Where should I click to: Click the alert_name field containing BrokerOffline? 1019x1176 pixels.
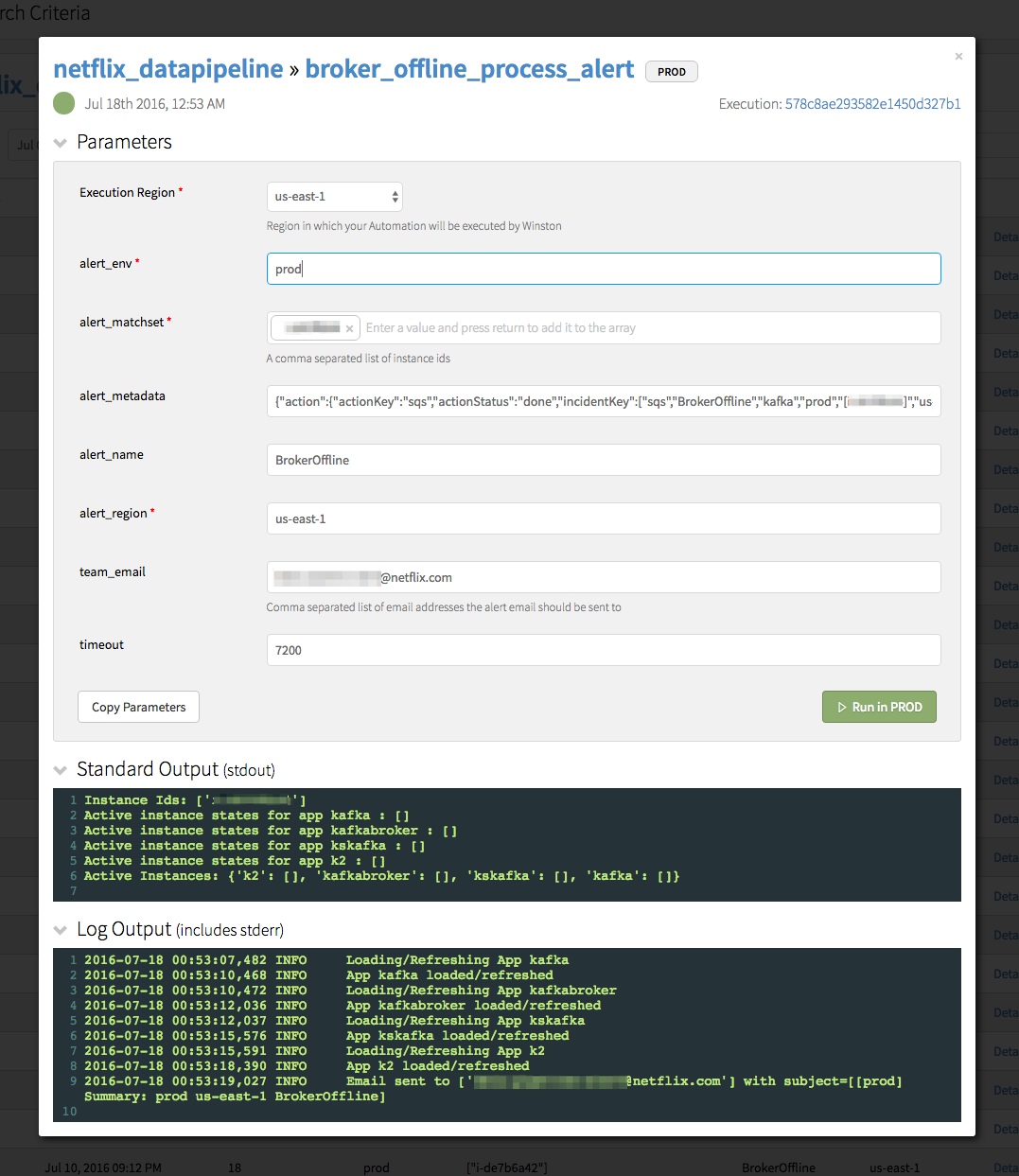click(x=604, y=460)
